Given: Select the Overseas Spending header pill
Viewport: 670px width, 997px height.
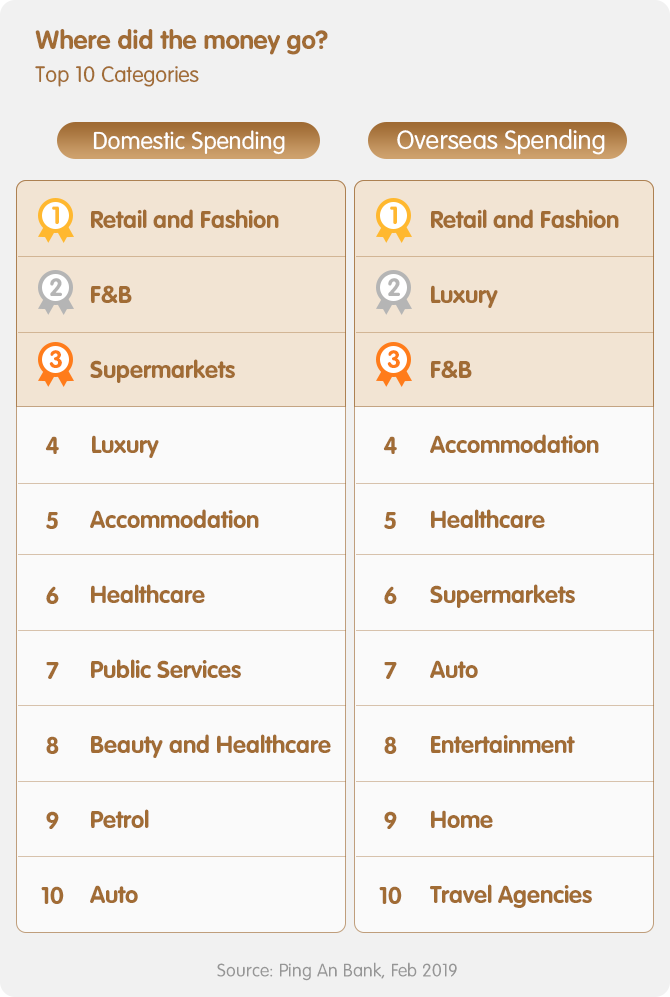Looking at the screenshot, I should (x=497, y=141).
